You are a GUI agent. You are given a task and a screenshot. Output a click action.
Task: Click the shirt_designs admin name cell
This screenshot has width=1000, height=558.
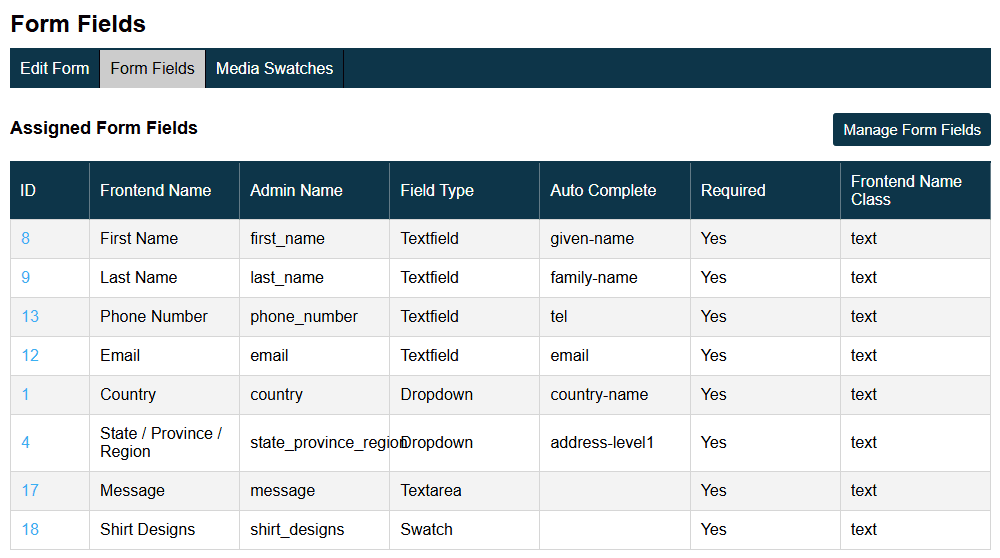[x=314, y=529]
